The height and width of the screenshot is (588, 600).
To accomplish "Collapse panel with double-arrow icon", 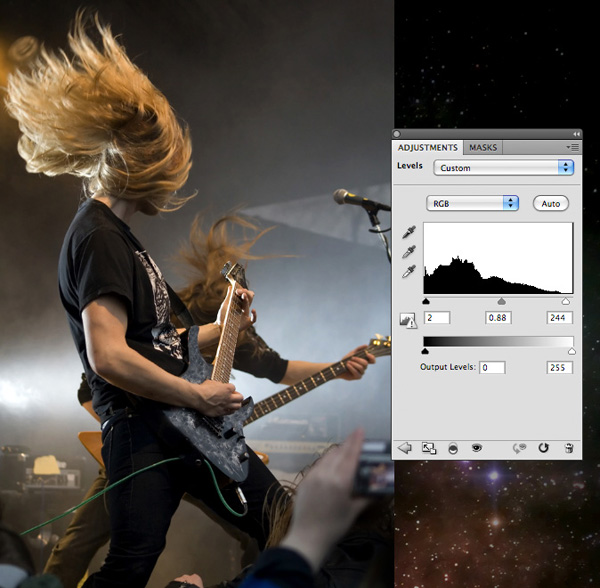I will (576, 134).
